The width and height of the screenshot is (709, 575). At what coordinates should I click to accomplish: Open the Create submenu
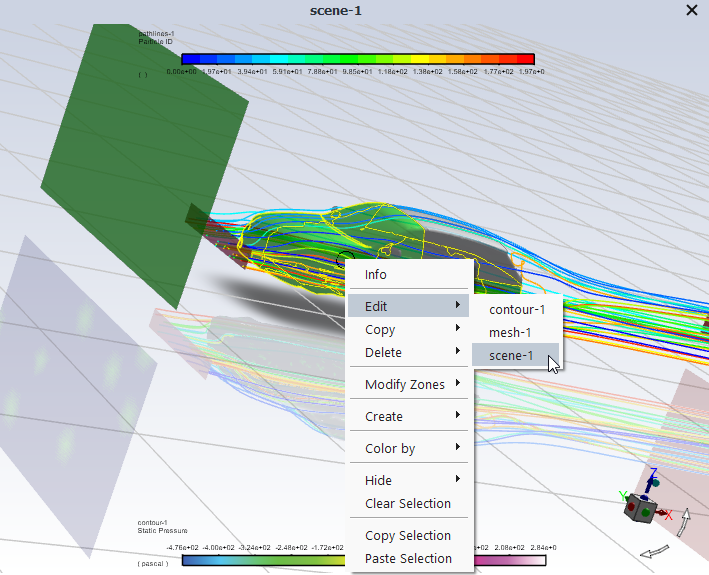click(409, 416)
